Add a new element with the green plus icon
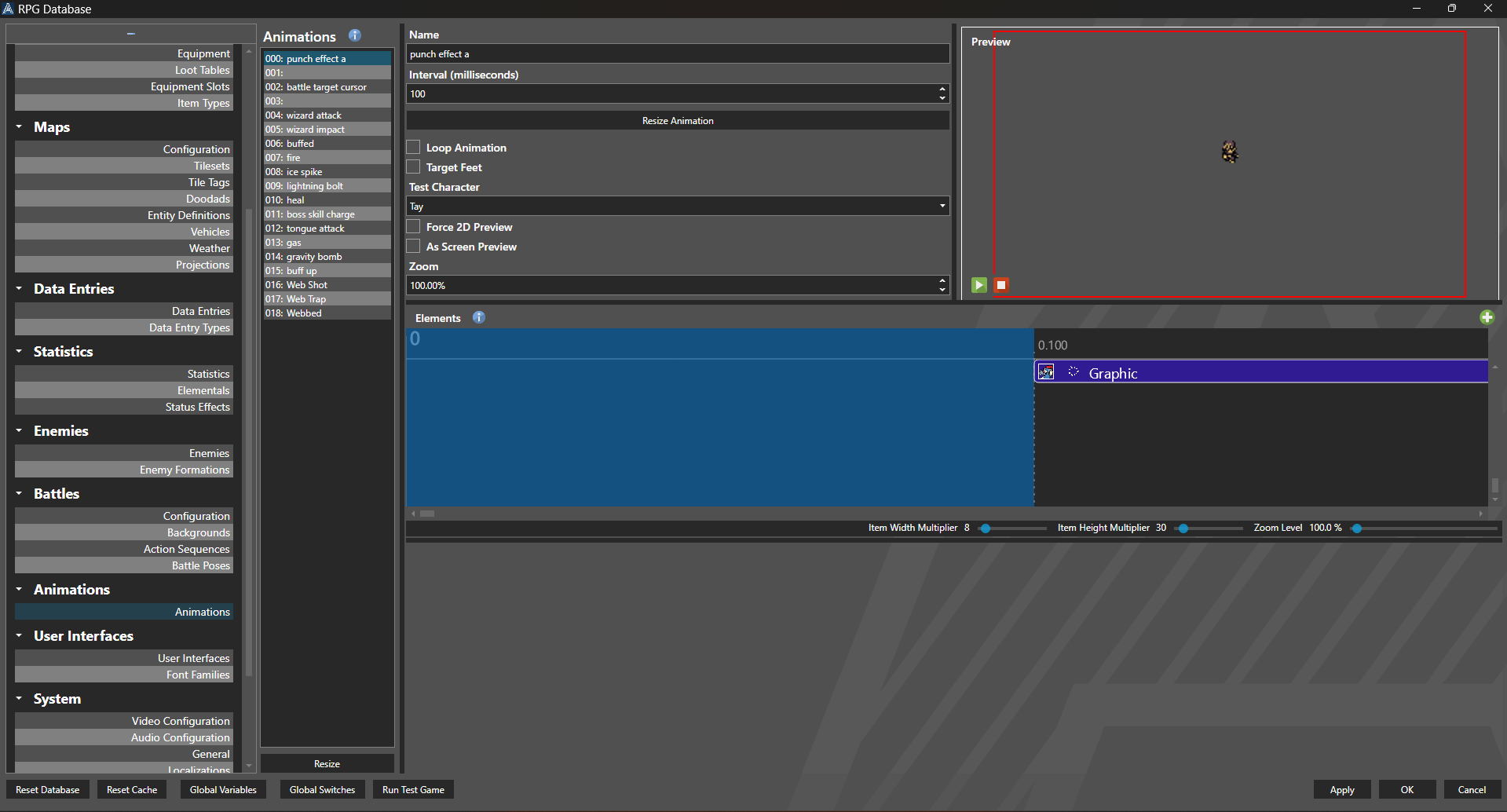The width and height of the screenshot is (1507, 812). click(x=1487, y=316)
